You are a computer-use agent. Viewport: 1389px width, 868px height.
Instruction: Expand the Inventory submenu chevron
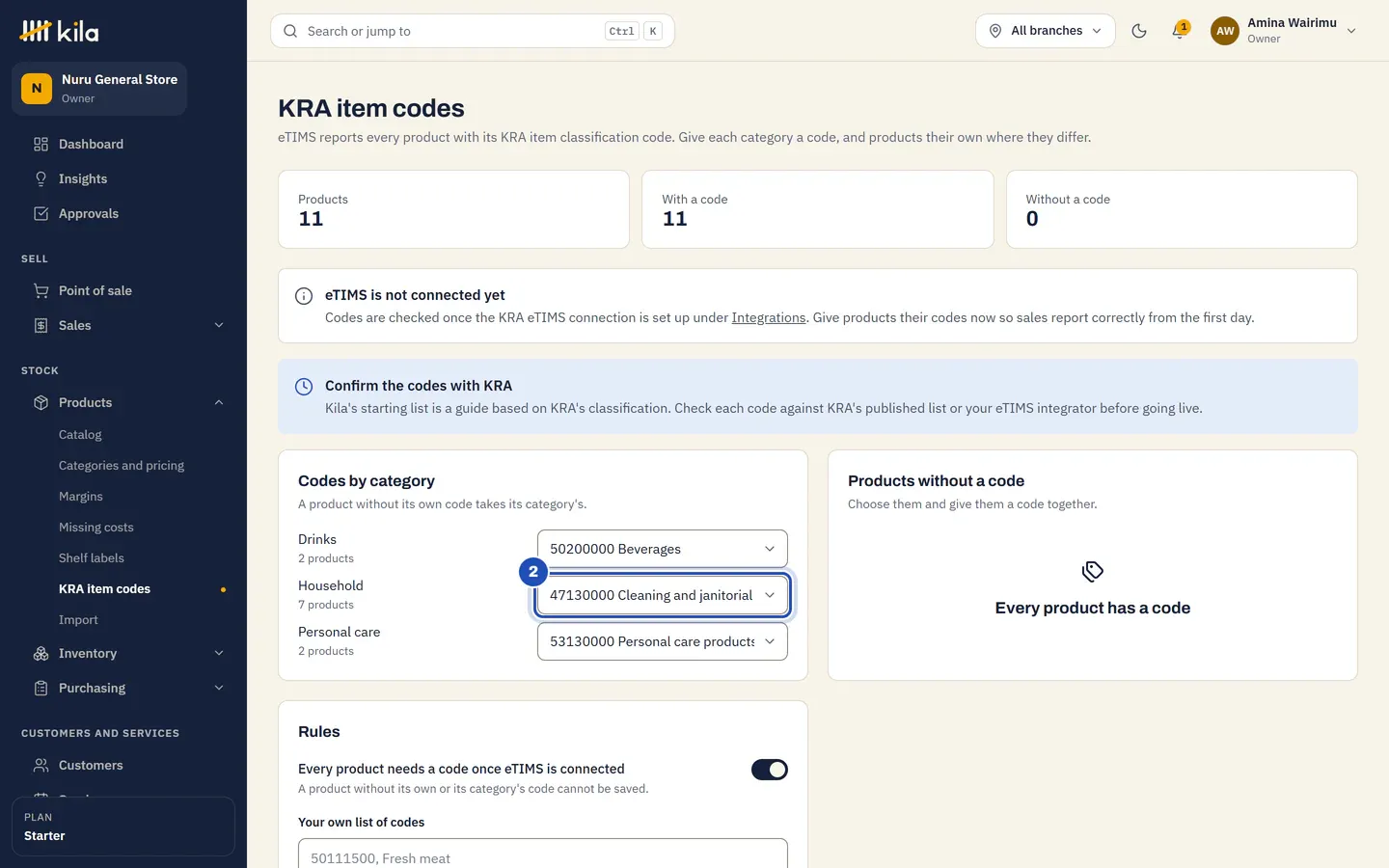coord(219,653)
